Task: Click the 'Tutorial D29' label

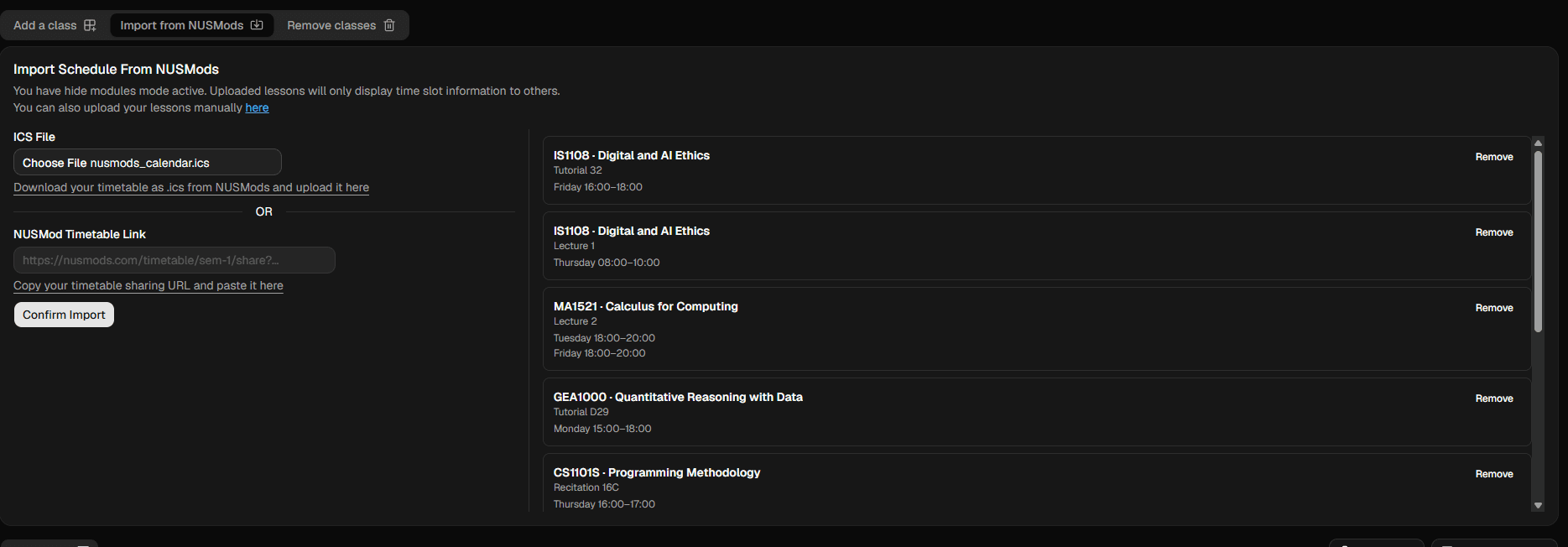Action: point(581,412)
